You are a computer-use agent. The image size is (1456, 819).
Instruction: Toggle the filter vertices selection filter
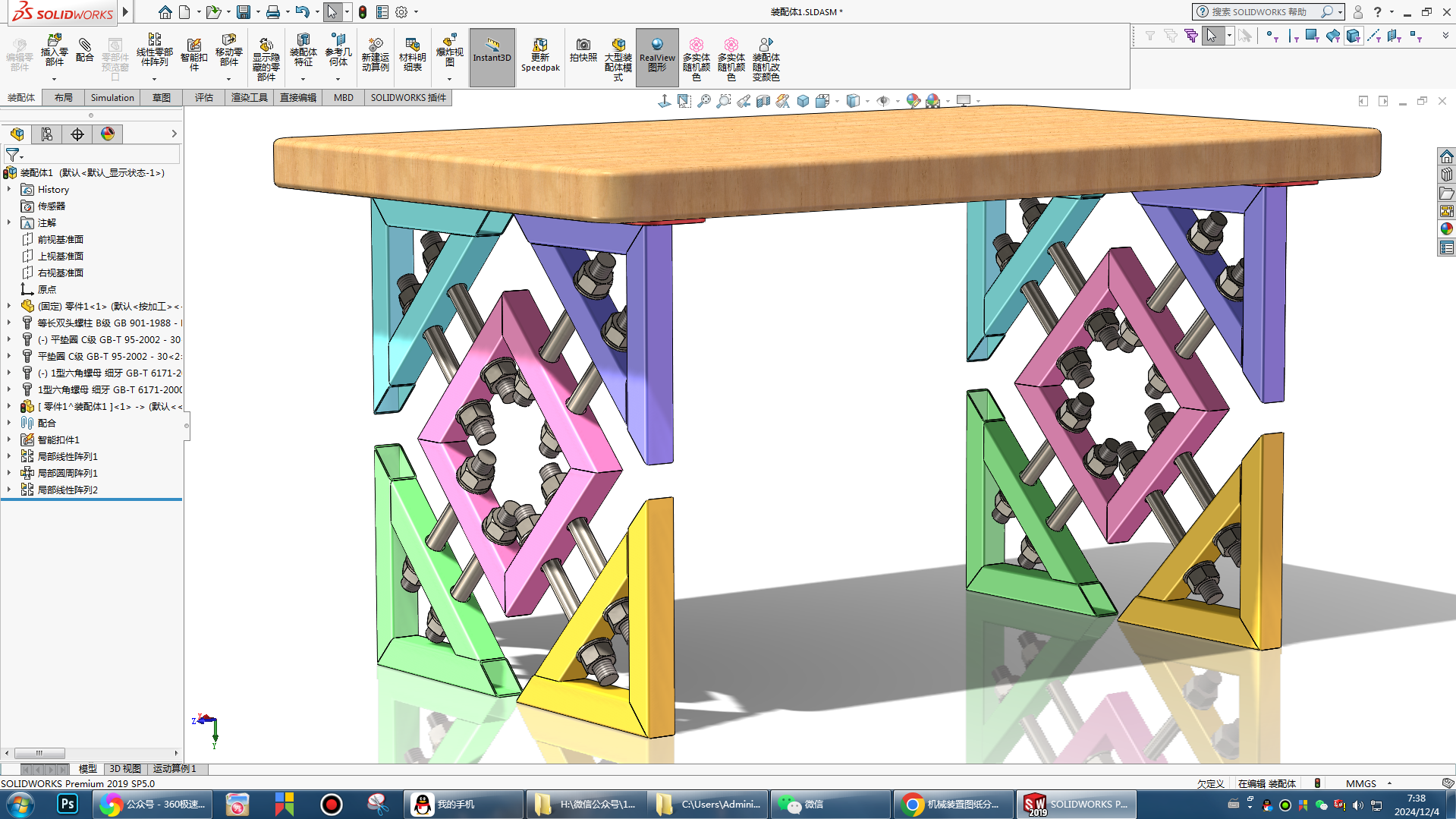tap(1272, 36)
